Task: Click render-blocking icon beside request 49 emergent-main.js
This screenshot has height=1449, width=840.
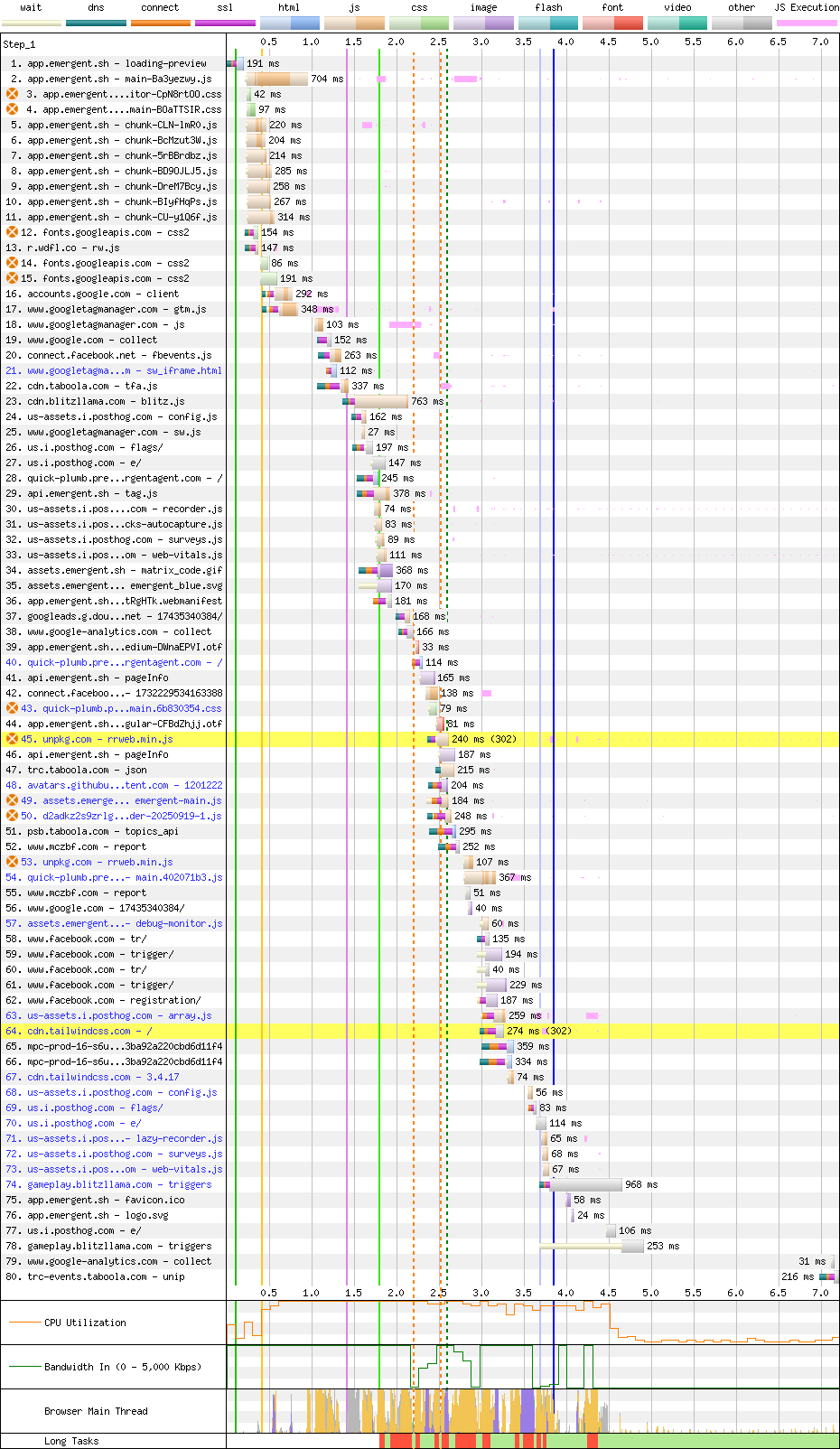Action: (12, 800)
